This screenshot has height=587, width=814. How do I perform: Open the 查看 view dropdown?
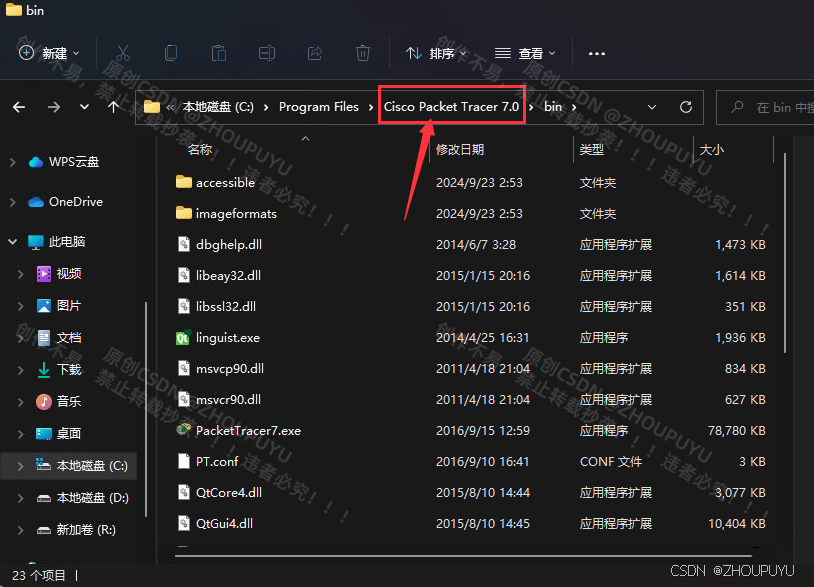525,53
